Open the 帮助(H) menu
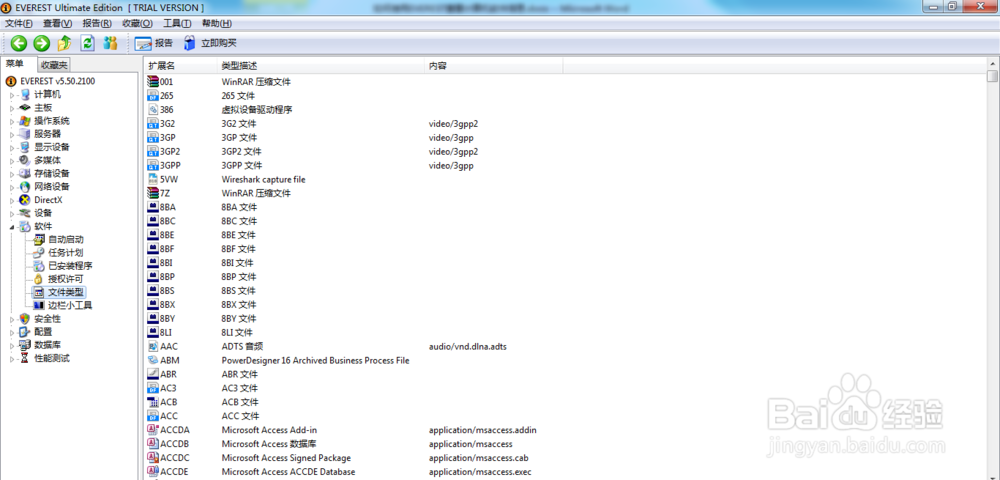The height and width of the screenshot is (480, 1000). click(216, 24)
